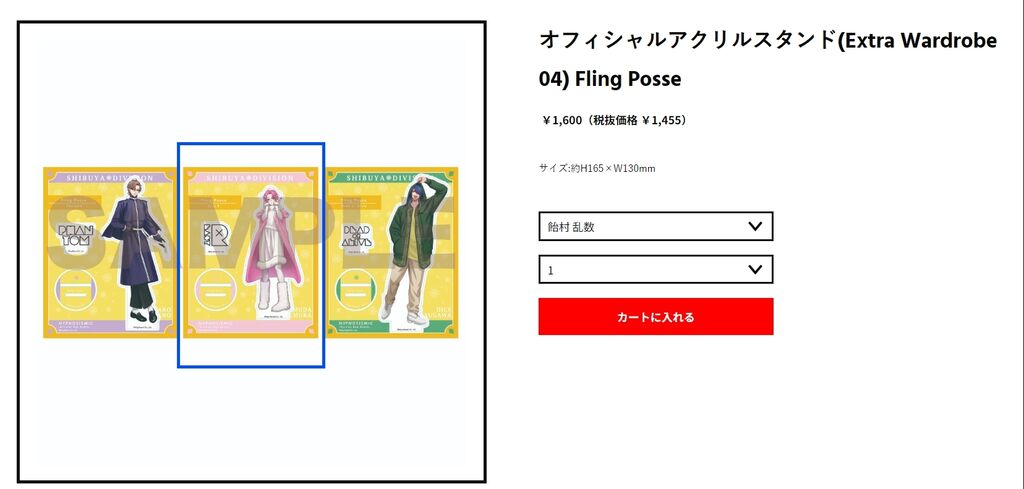
Task: Click the DEAD OR ALIVE logo on green stand
Action: (x=357, y=237)
